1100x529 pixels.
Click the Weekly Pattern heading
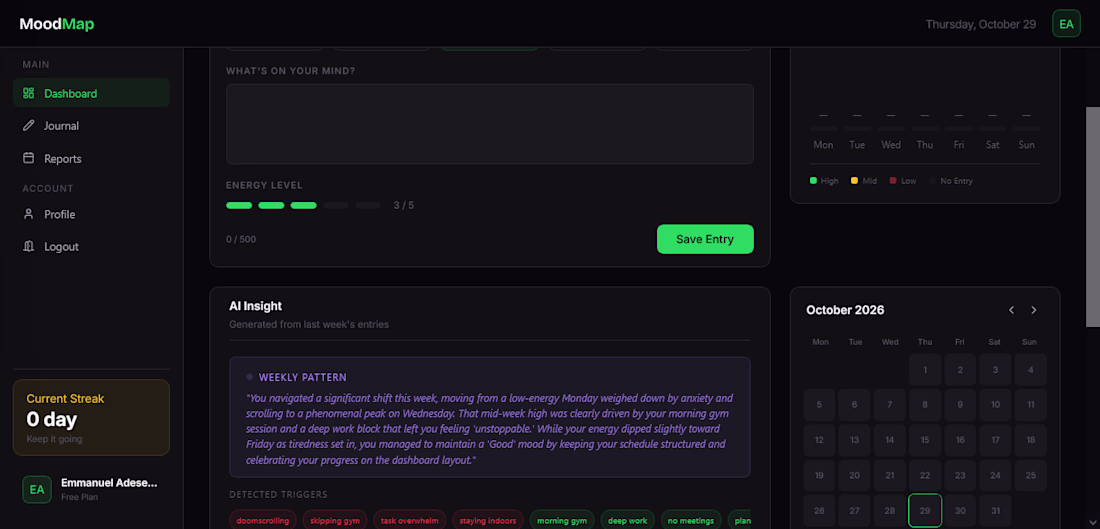pos(302,377)
